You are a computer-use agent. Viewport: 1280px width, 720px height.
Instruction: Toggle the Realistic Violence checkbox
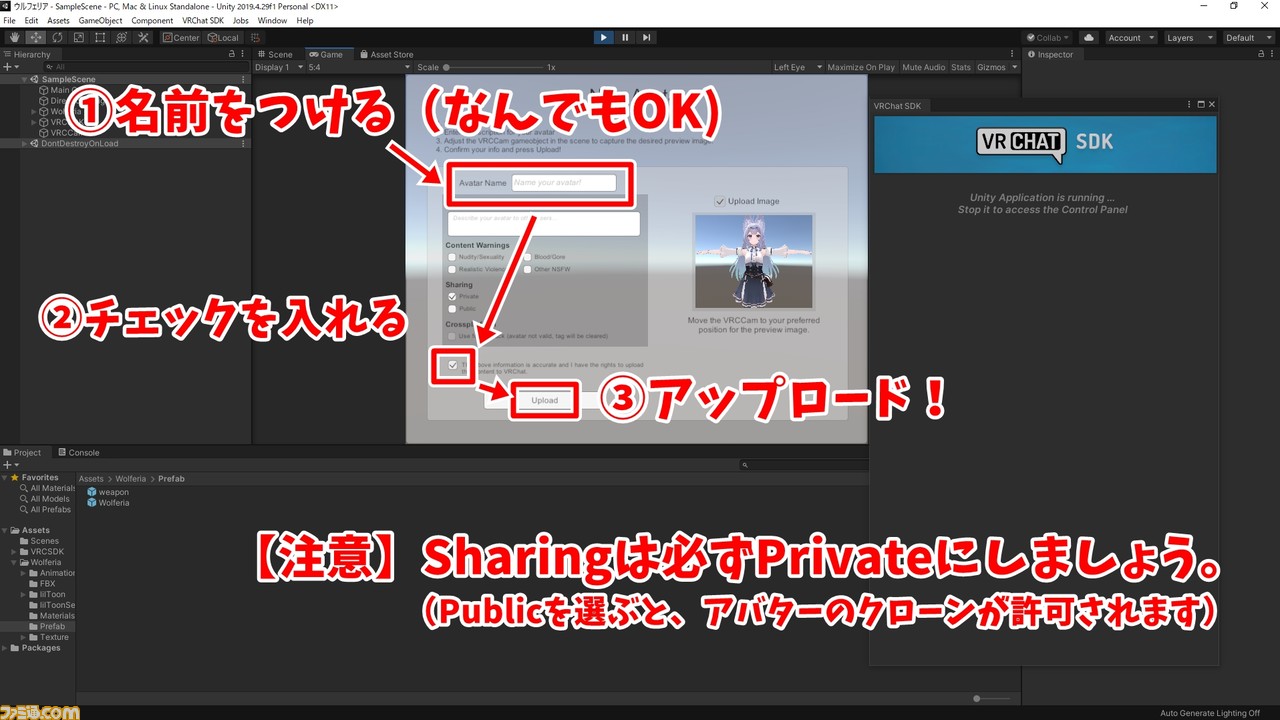click(x=452, y=269)
